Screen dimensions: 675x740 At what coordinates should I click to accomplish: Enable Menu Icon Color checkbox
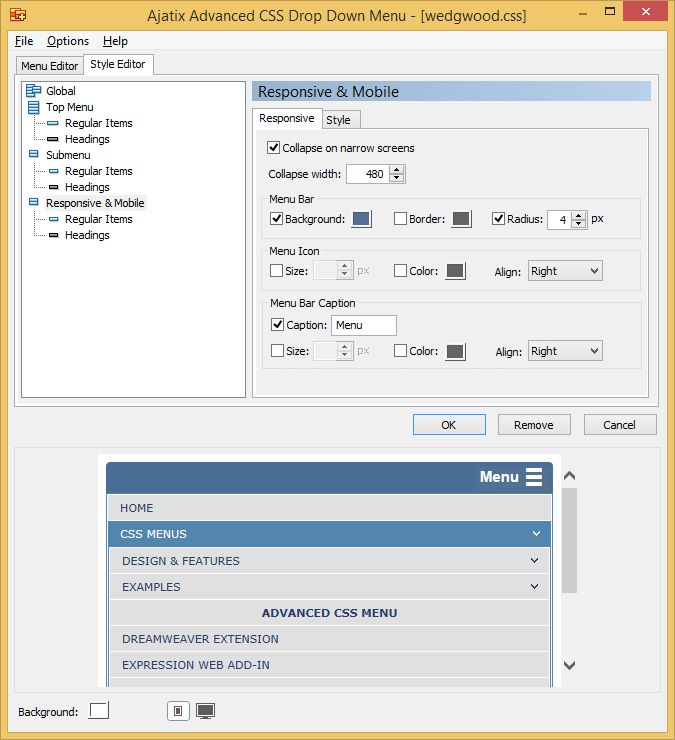400,270
